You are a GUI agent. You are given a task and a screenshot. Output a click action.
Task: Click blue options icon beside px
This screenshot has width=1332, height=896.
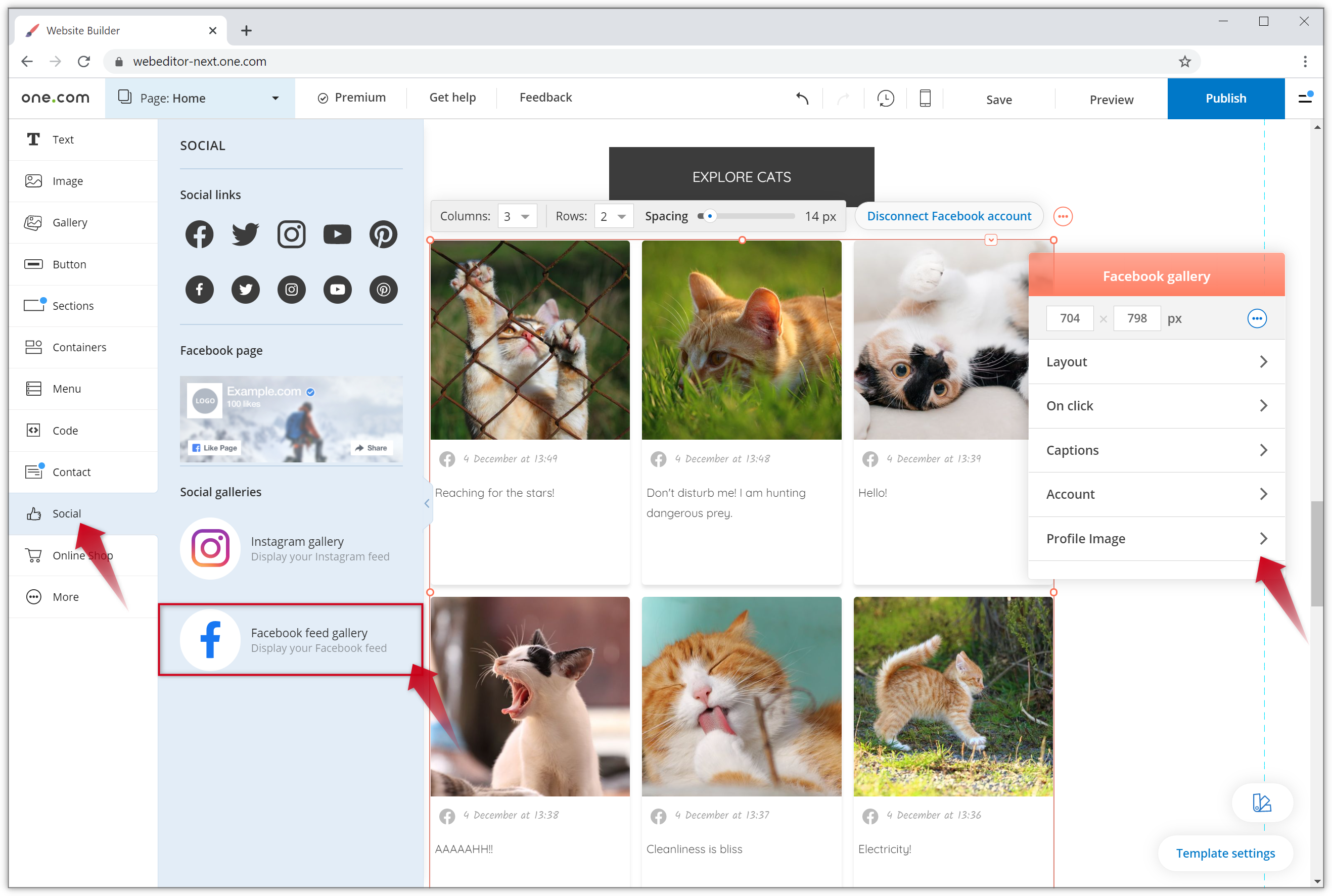(1257, 318)
